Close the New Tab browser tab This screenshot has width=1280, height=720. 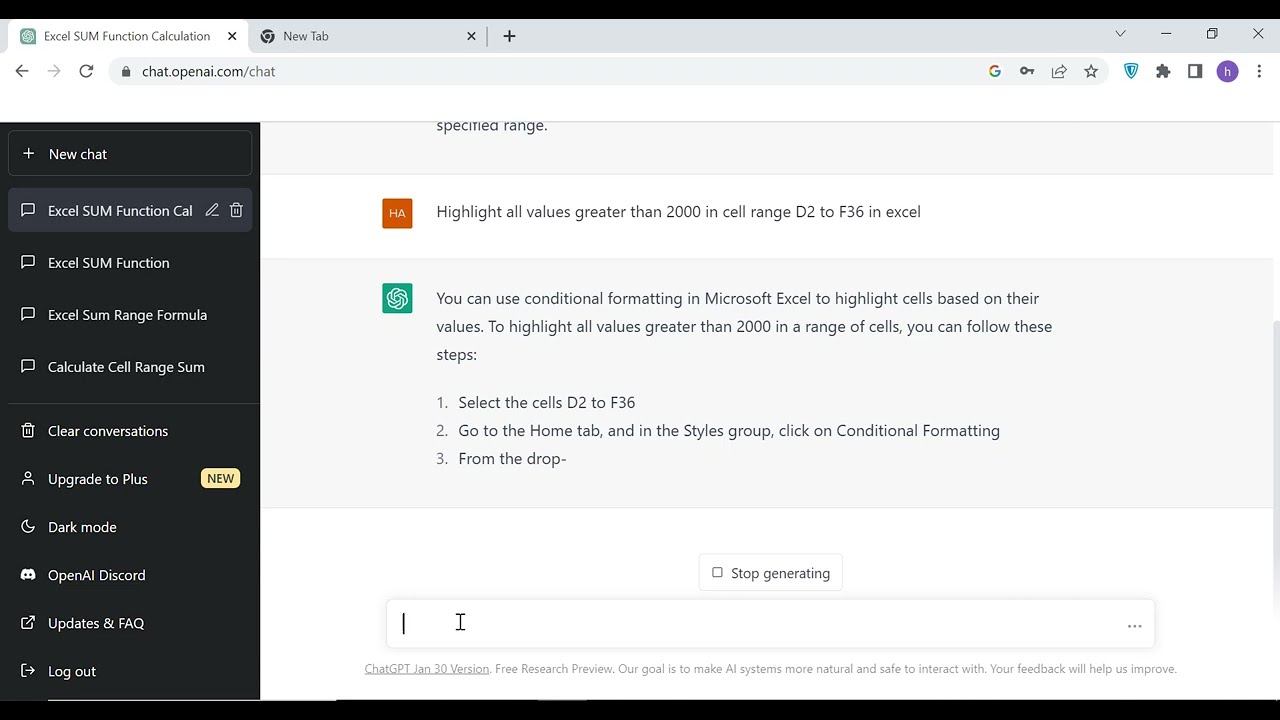tap(471, 36)
